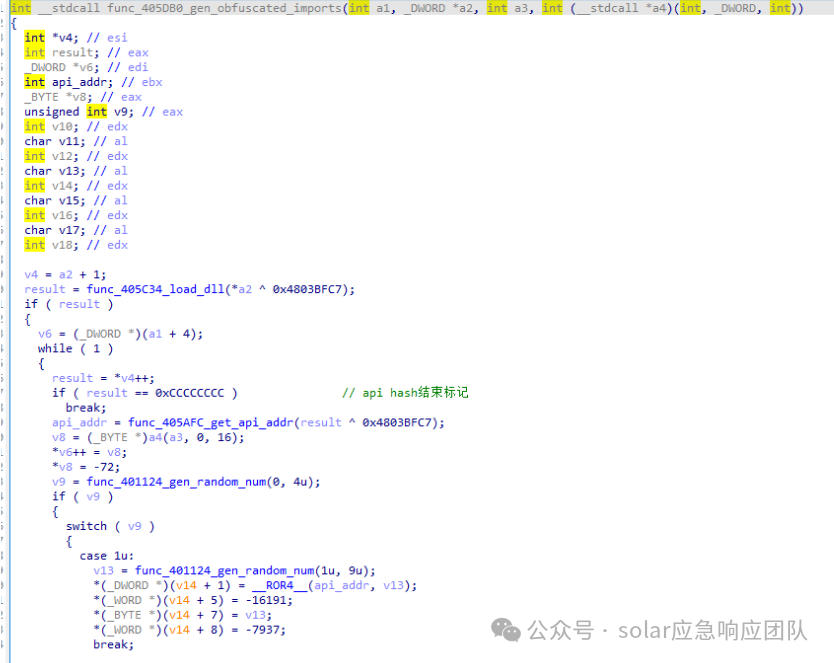Click the XOR key 0x4803BFC7 in load_dll line
The height and width of the screenshot is (663, 834).
[x=307, y=289]
